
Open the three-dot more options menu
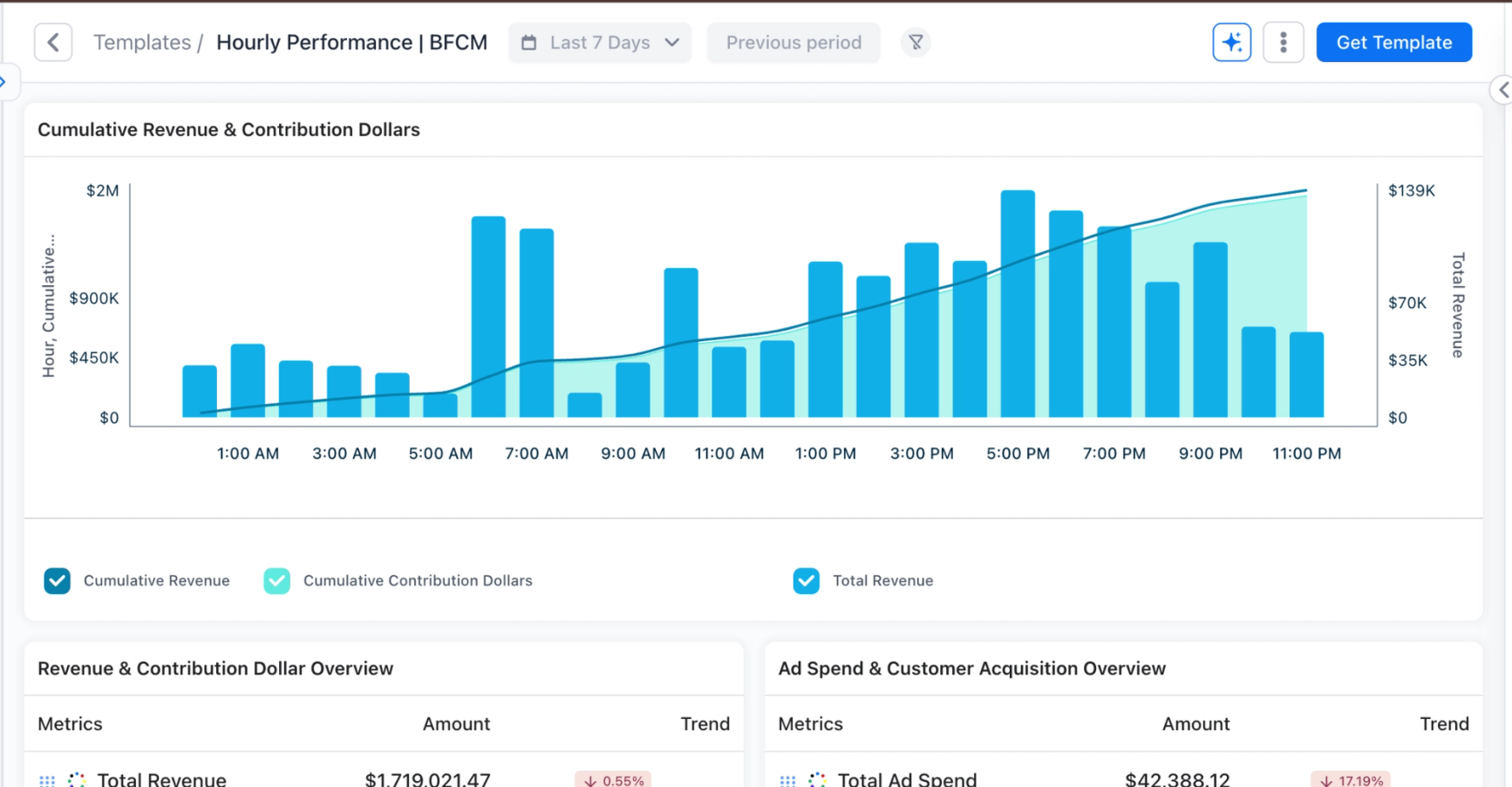(x=1283, y=42)
